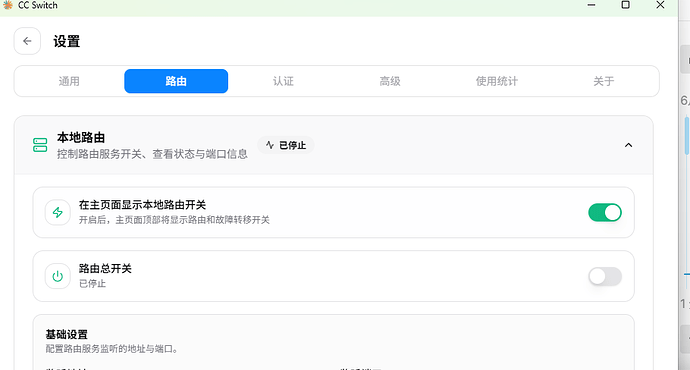Open the 高级 settings tab

click(390, 81)
